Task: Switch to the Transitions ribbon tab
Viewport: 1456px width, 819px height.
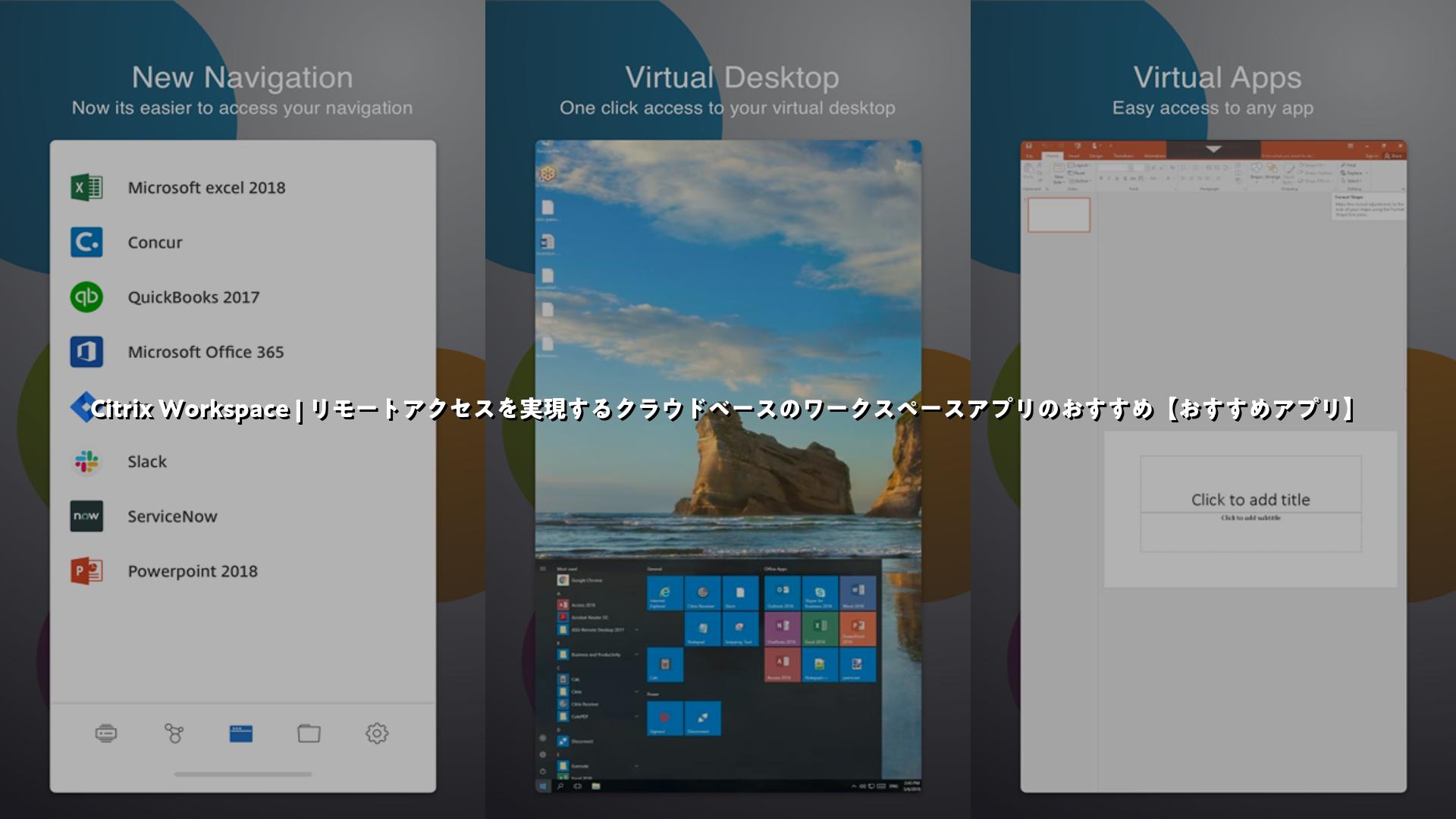Action: coord(1124,155)
